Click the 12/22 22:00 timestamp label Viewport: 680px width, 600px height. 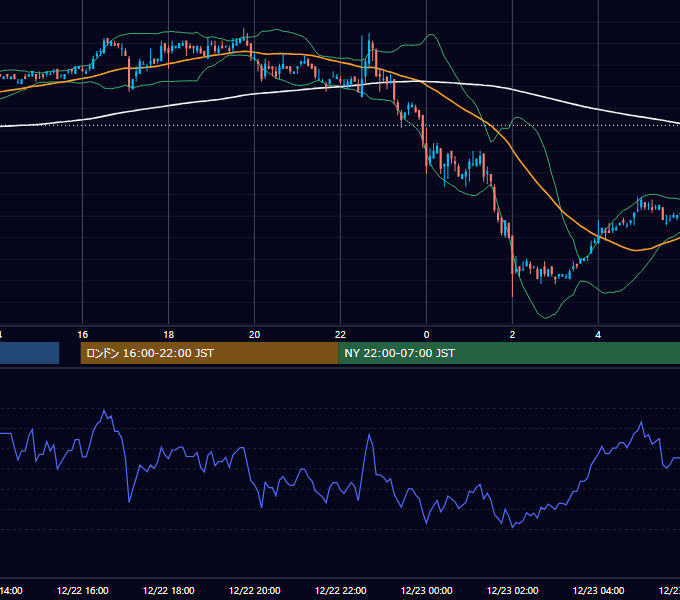340,590
